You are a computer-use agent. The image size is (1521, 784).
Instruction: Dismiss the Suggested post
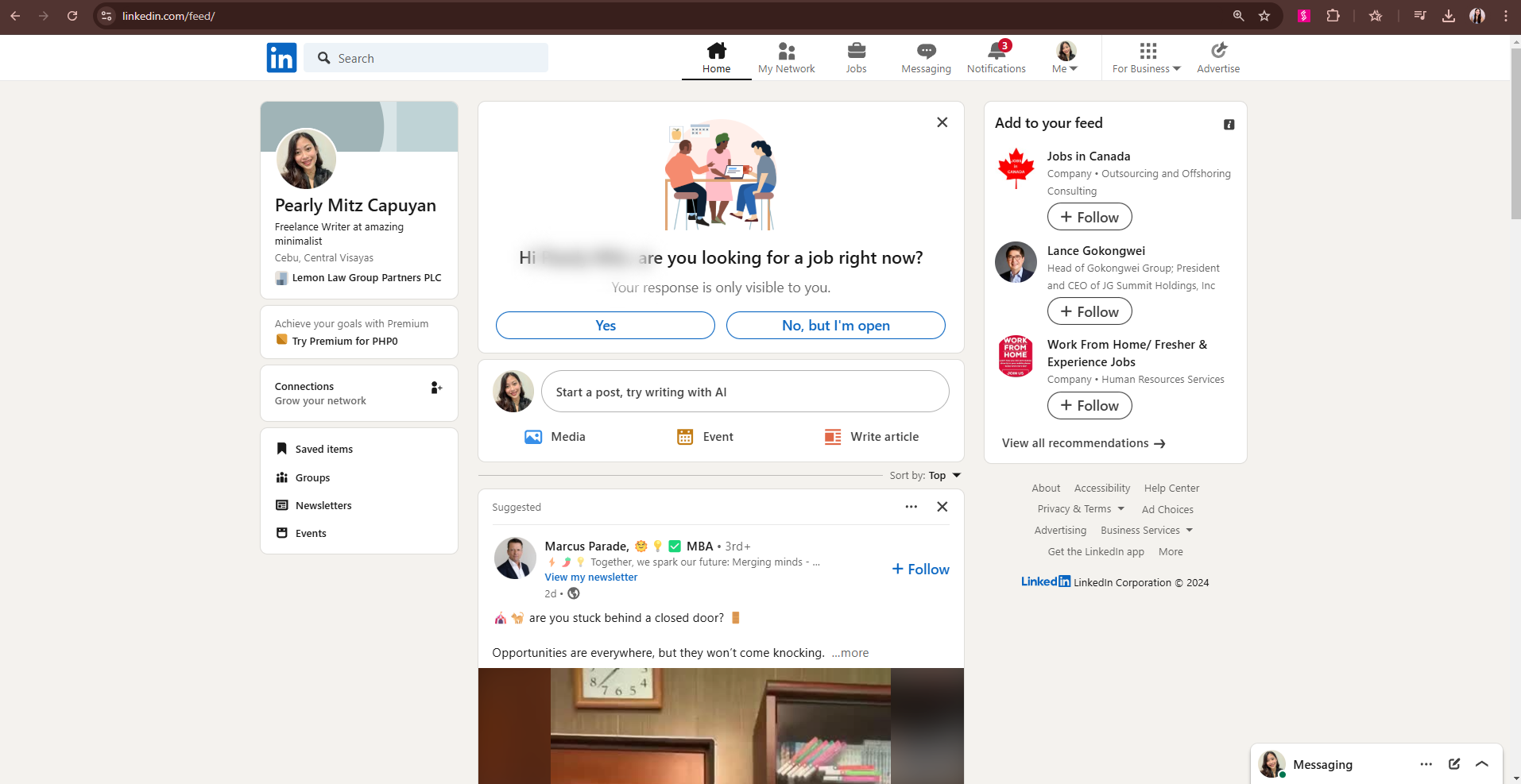click(x=942, y=507)
